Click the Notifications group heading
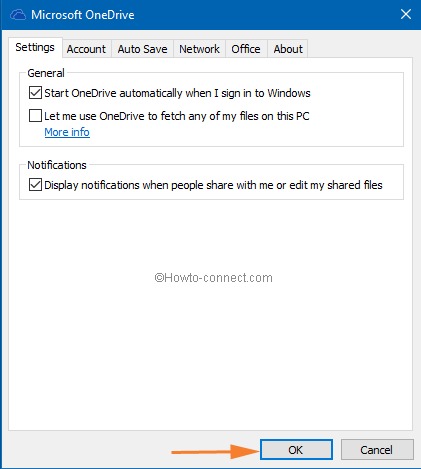Viewport: 421px width, 469px height. (x=57, y=165)
